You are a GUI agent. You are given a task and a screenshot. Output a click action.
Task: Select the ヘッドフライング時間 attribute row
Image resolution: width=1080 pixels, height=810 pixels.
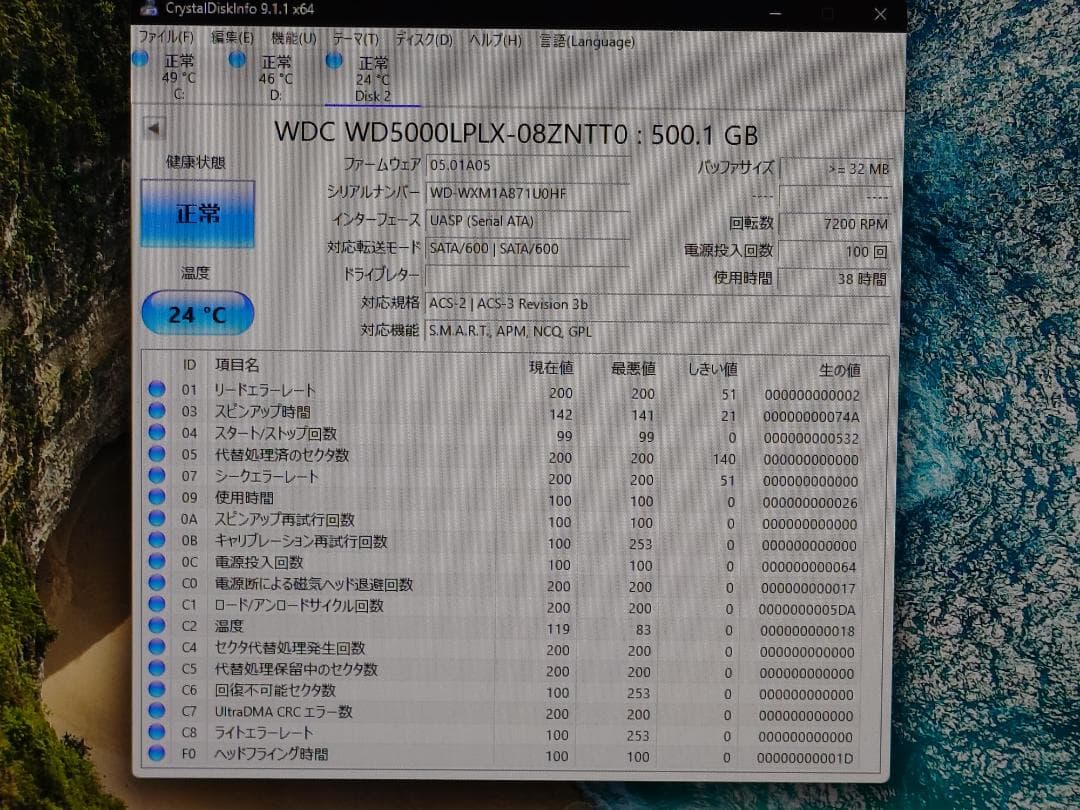point(511,756)
